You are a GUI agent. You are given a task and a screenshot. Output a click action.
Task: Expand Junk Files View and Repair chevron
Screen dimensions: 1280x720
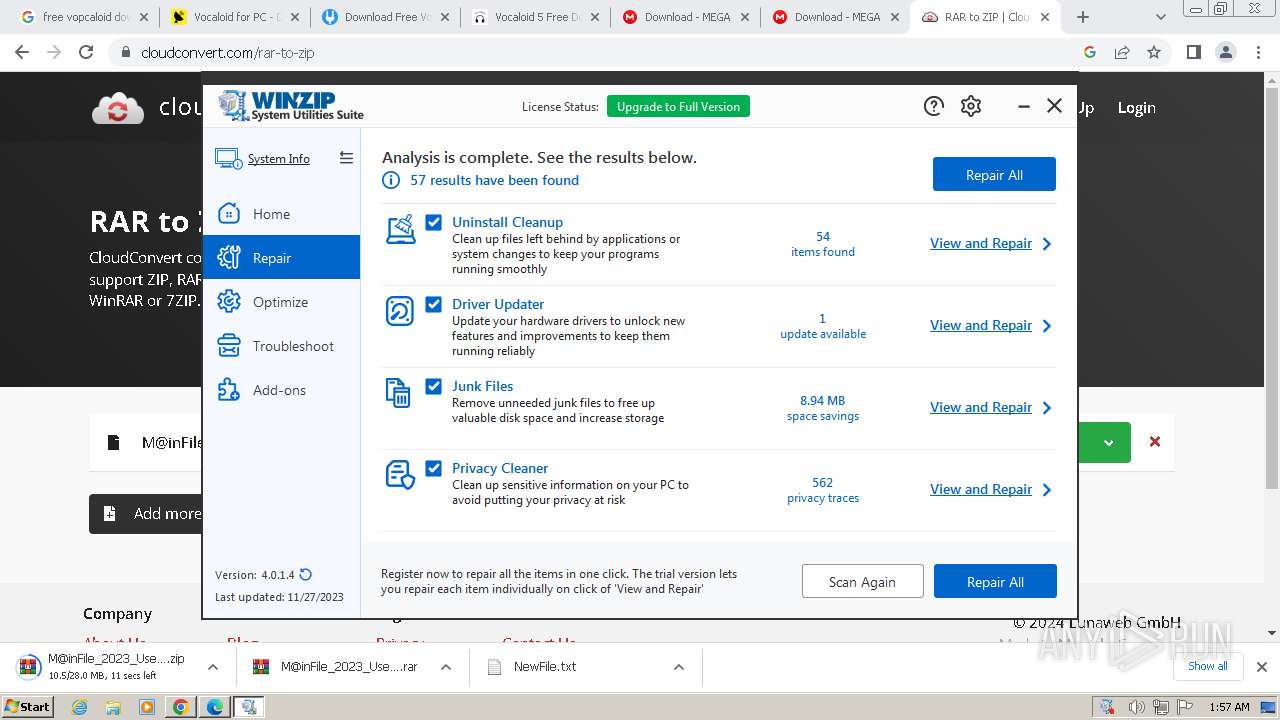[1047, 407]
